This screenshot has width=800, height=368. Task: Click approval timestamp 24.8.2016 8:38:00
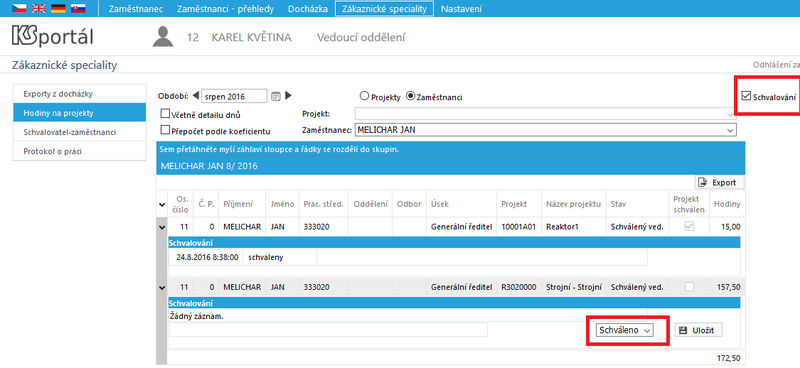(207, 258)
